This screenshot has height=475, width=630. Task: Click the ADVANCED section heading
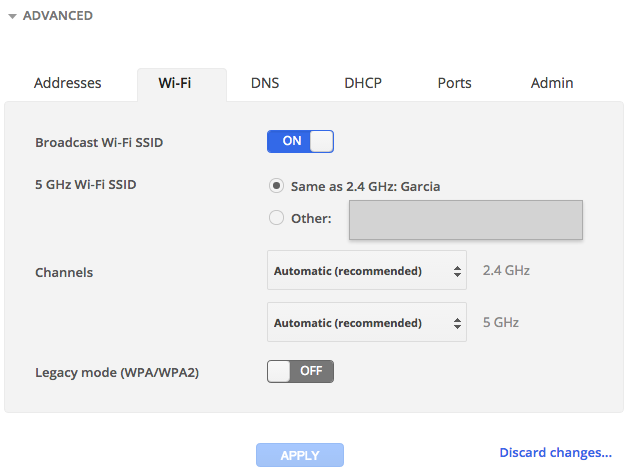(58, 16)
